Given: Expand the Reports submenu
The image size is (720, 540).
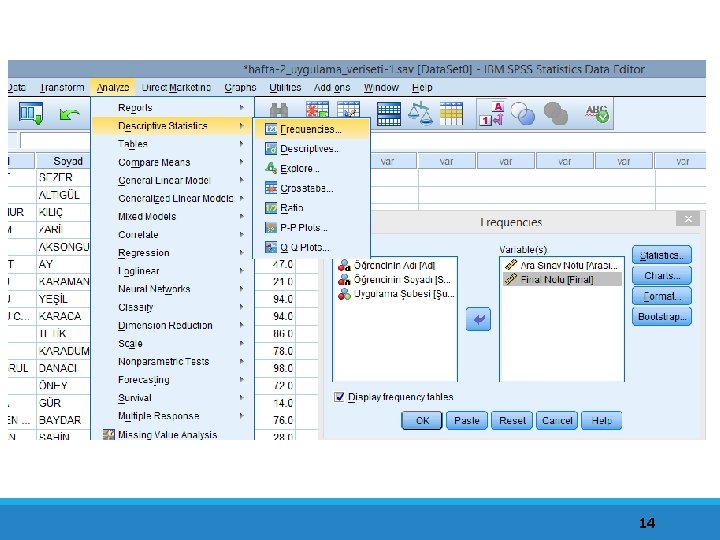Looking at the screenshot, I should pos(172,107).
